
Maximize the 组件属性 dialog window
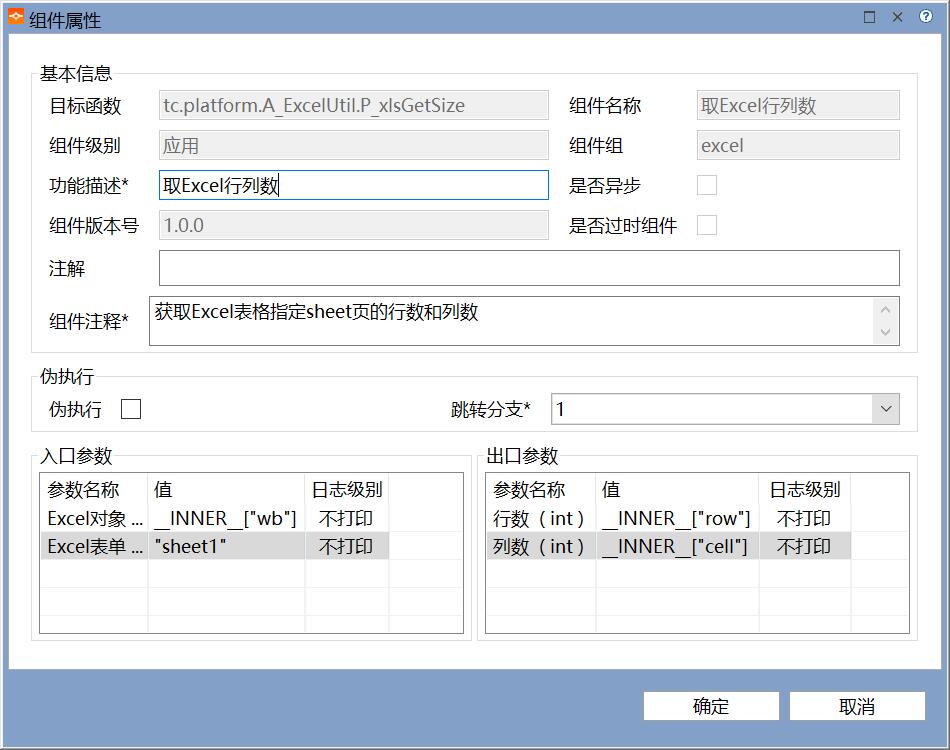click(869, 17)
